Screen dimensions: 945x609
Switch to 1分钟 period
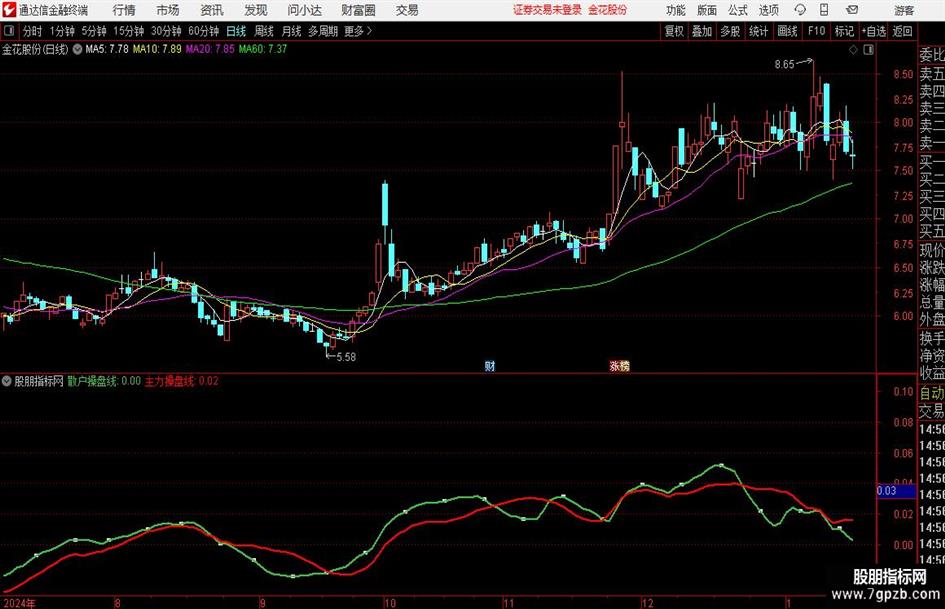click(x=61, y=31)
